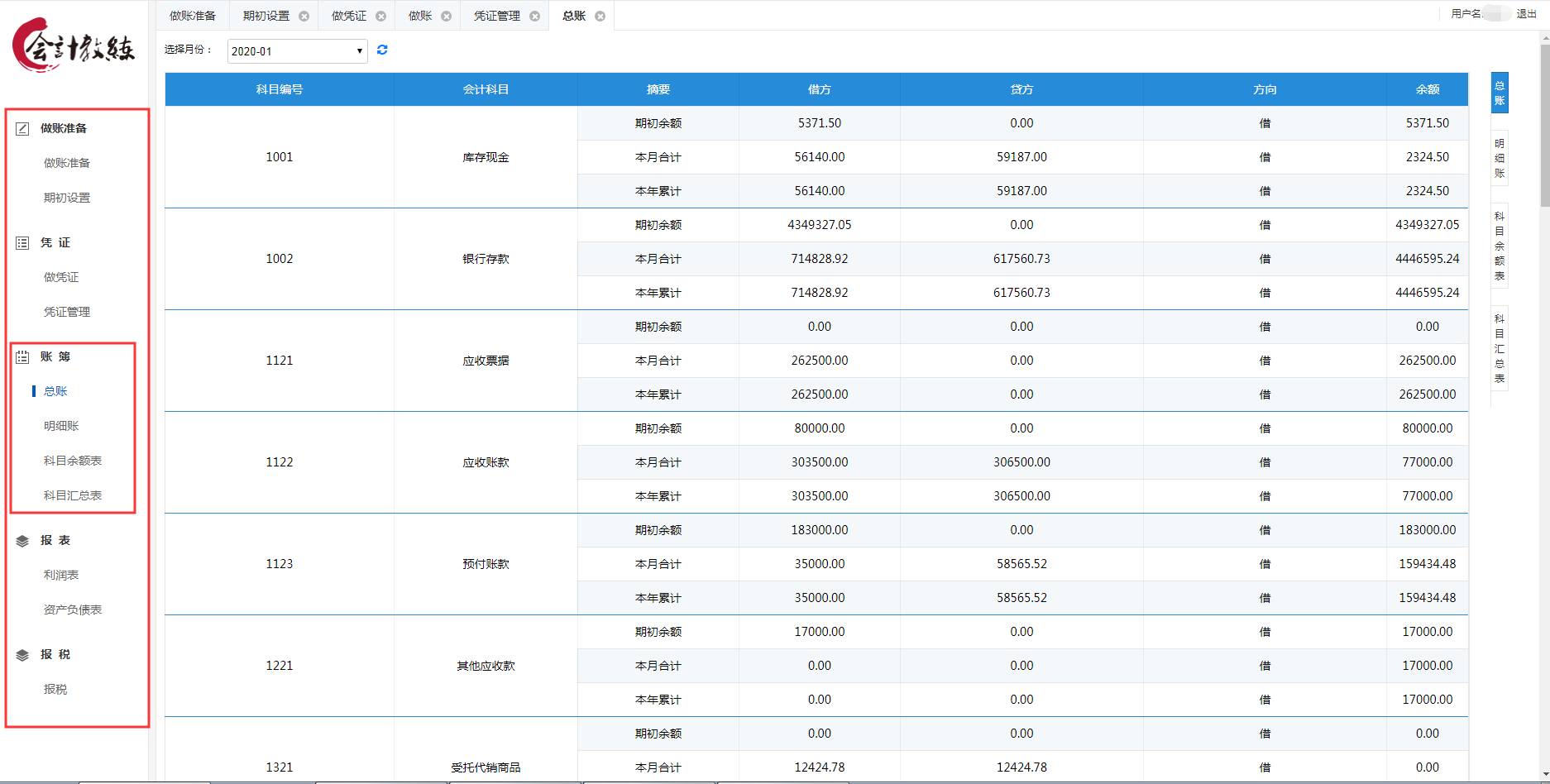Select the 总账 top tab

(x=574, y=17)
